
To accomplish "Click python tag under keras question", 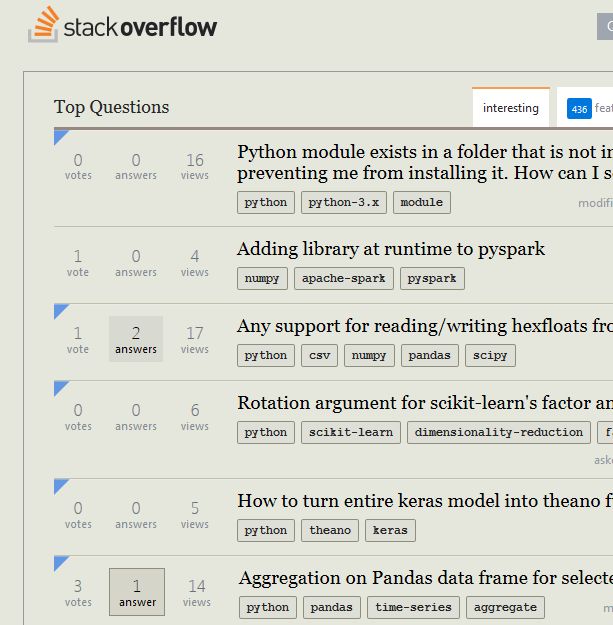I will (x=266, y=530).
